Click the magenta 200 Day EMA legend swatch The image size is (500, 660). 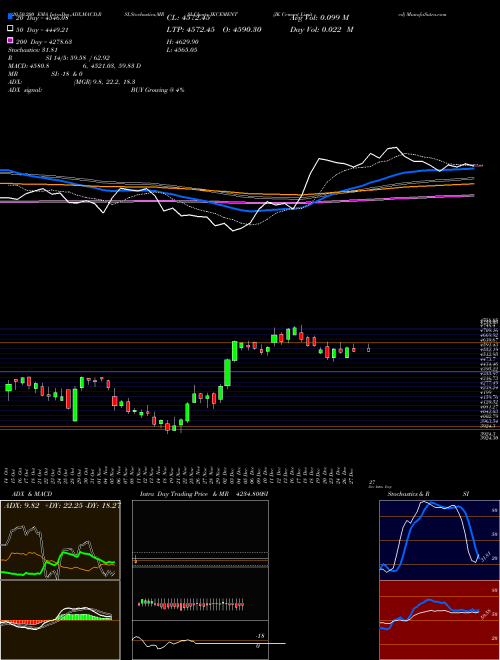tap(10, 41)
